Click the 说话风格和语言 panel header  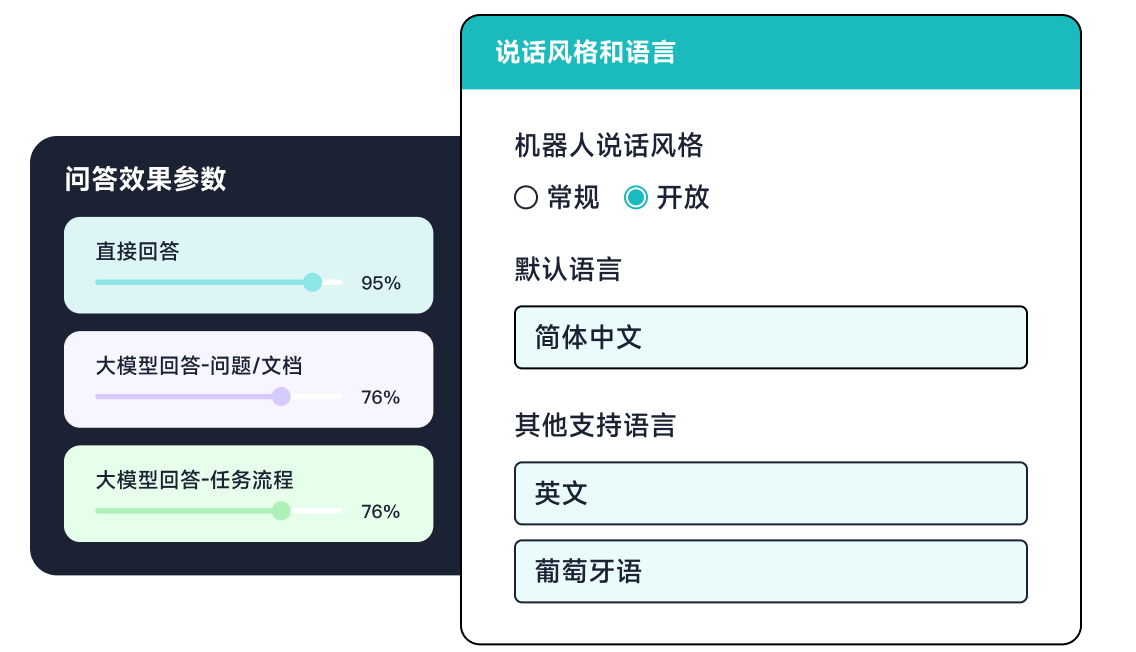click(x=586, y=53)
